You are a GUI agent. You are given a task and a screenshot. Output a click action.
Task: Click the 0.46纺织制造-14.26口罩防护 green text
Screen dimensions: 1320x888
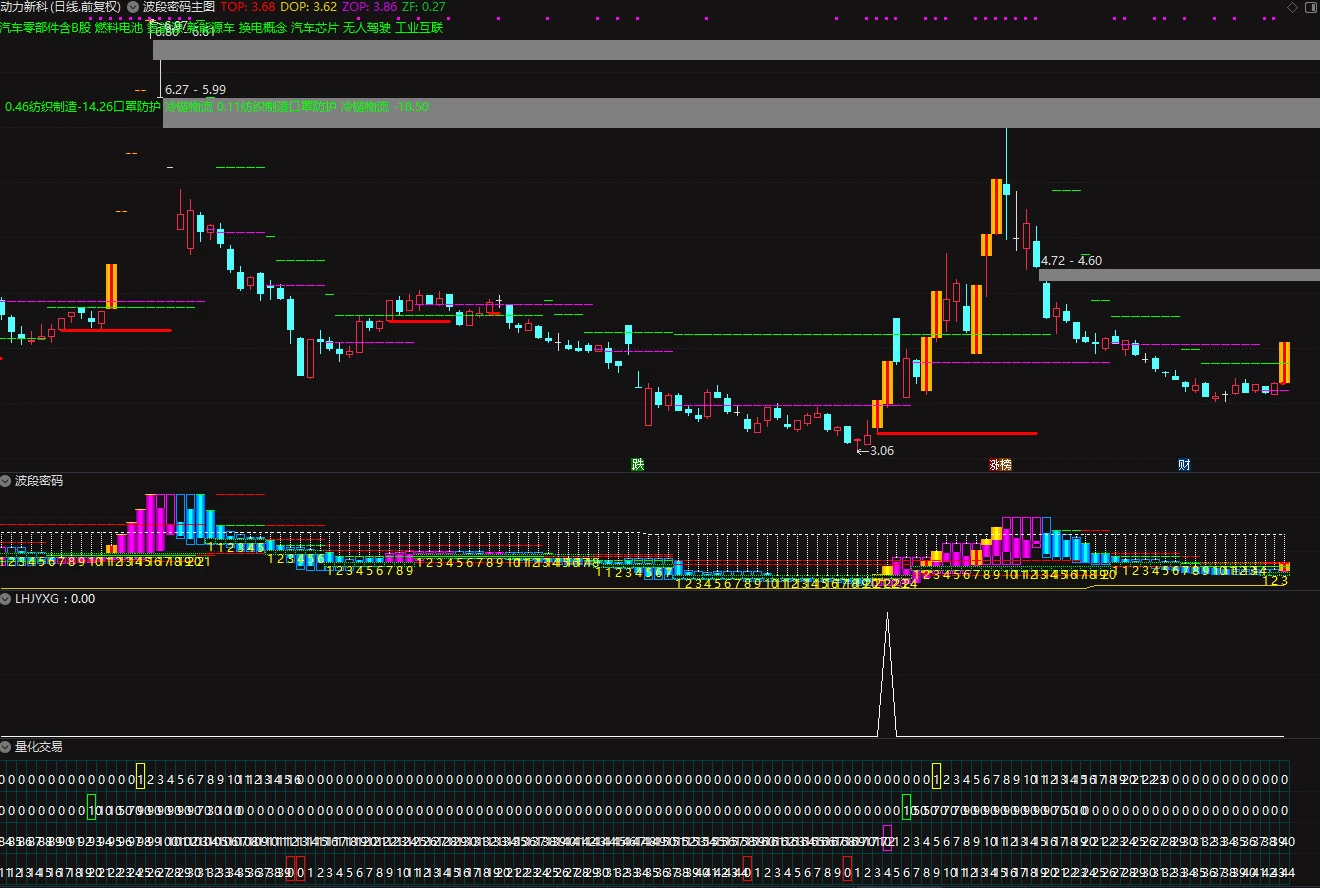tap(82, 107)
